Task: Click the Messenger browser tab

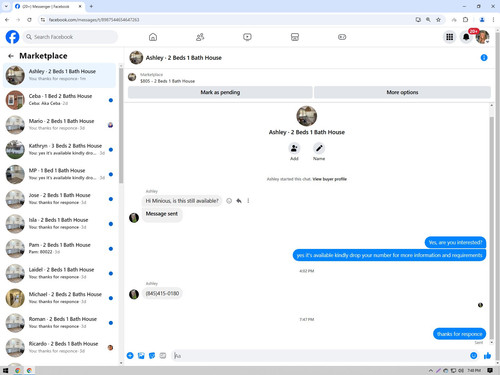Action: (49, 6)
